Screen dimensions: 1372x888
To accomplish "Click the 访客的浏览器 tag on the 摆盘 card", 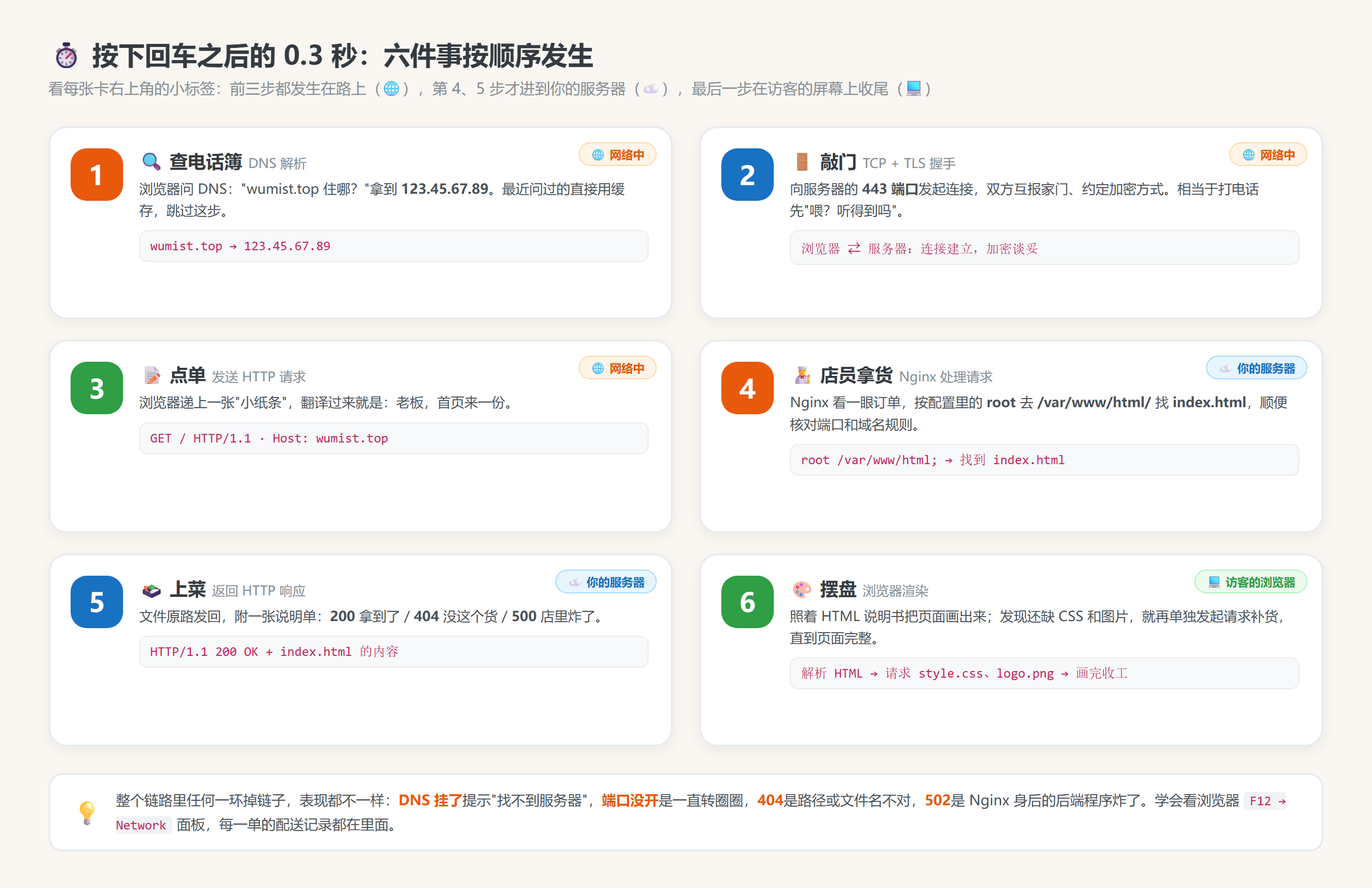I will [1250, 582].
